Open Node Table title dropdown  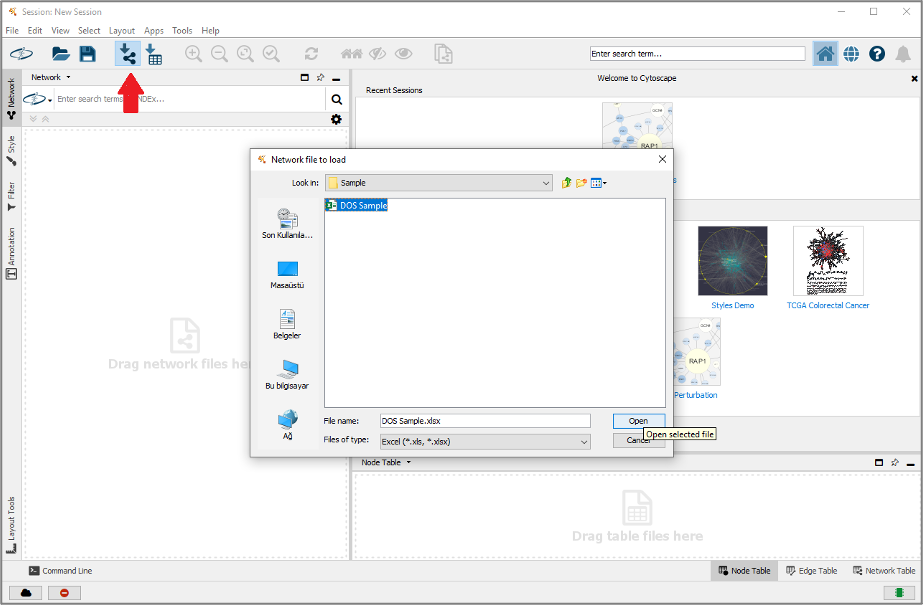[408, 462]
